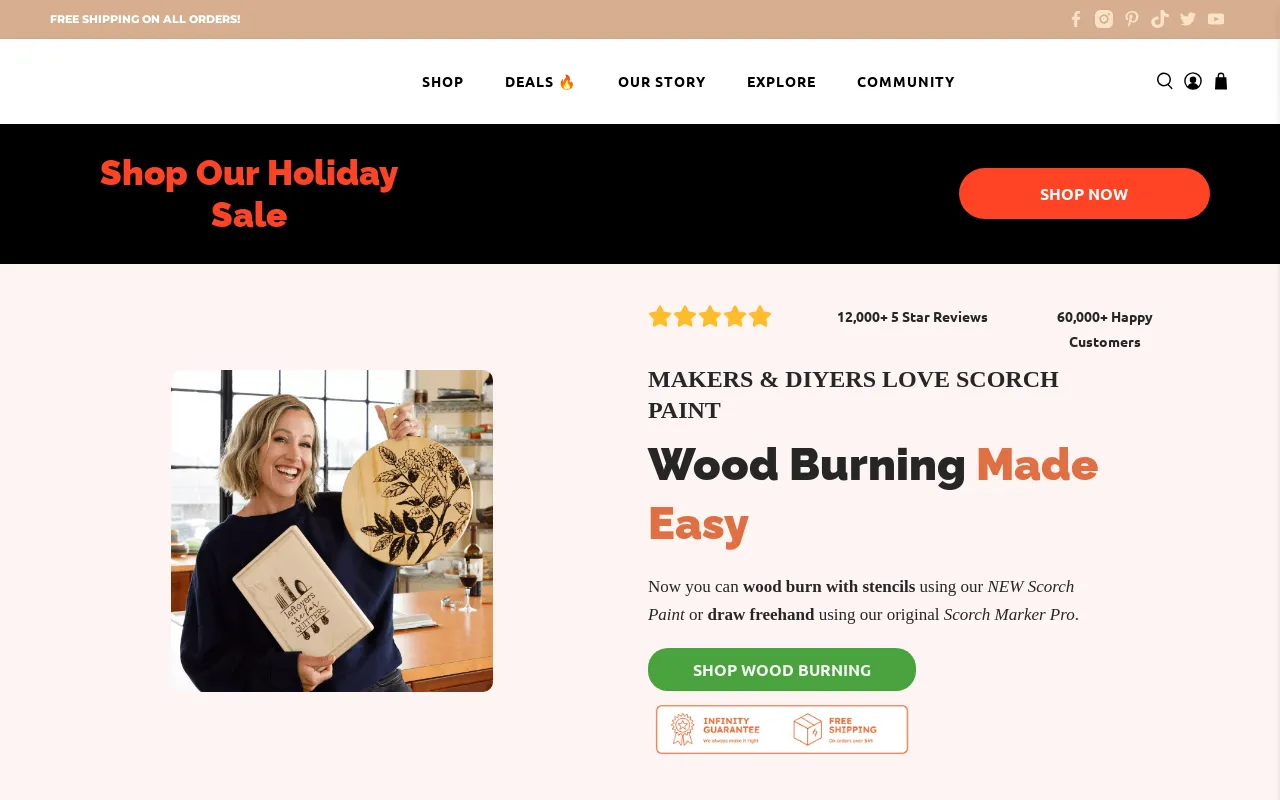The image size is (1280, 800).
Task: Open the Instagram social icon
Action: pyautogui.click(x=1104, y=19)
